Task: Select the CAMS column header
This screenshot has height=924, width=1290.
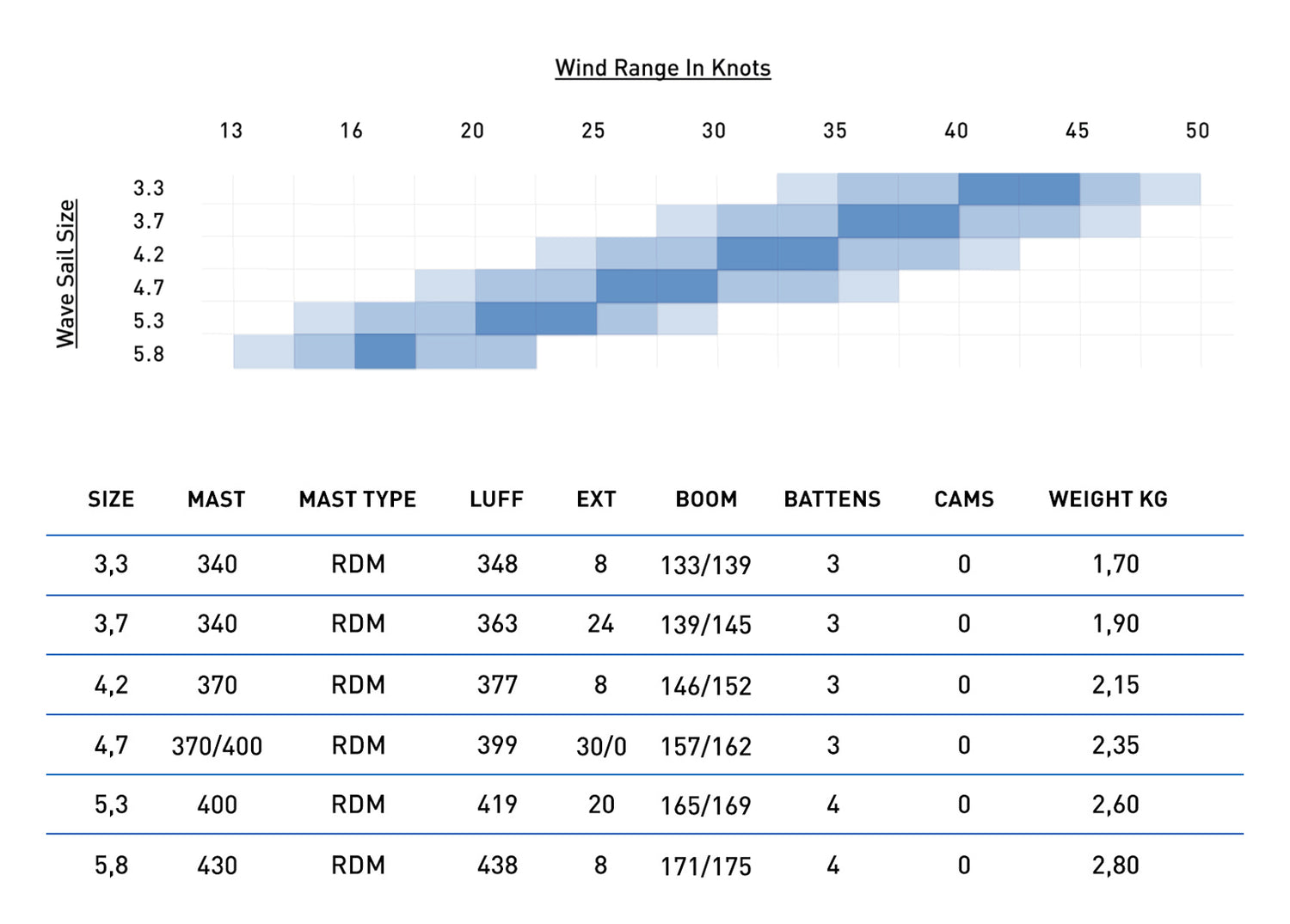Action: (963, 499)
